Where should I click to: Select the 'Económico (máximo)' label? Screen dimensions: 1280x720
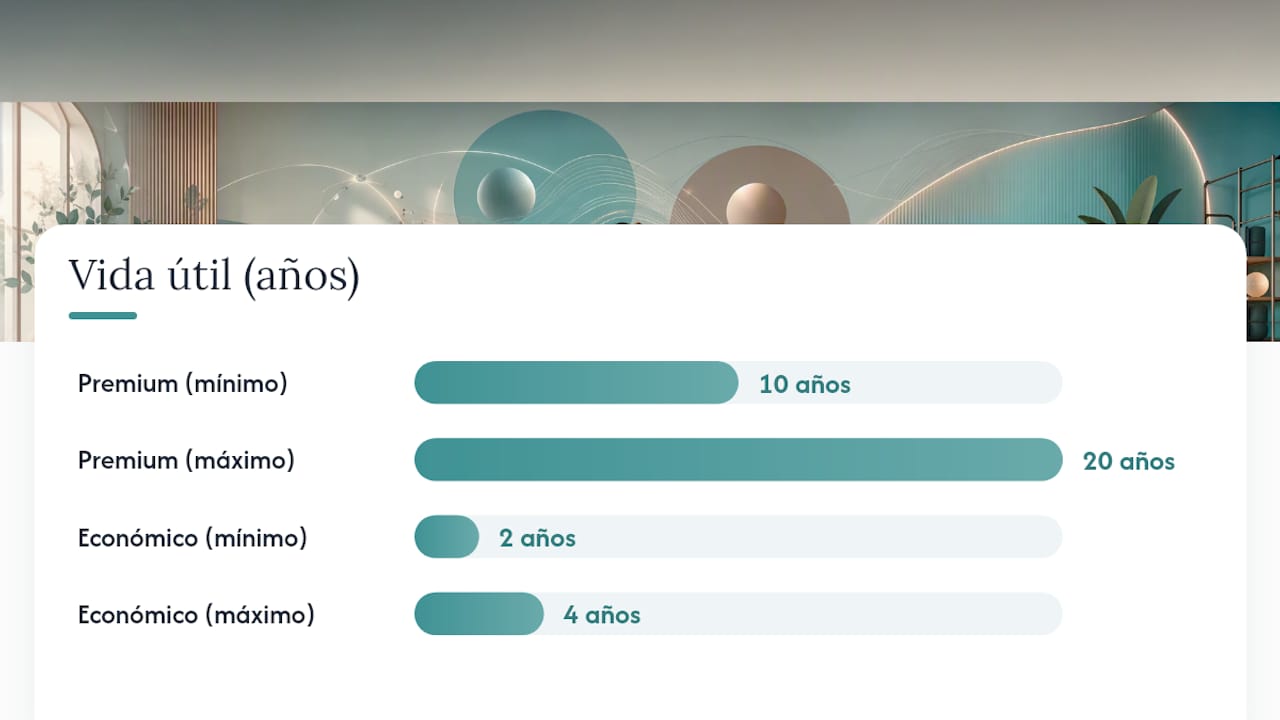(196, 614)
